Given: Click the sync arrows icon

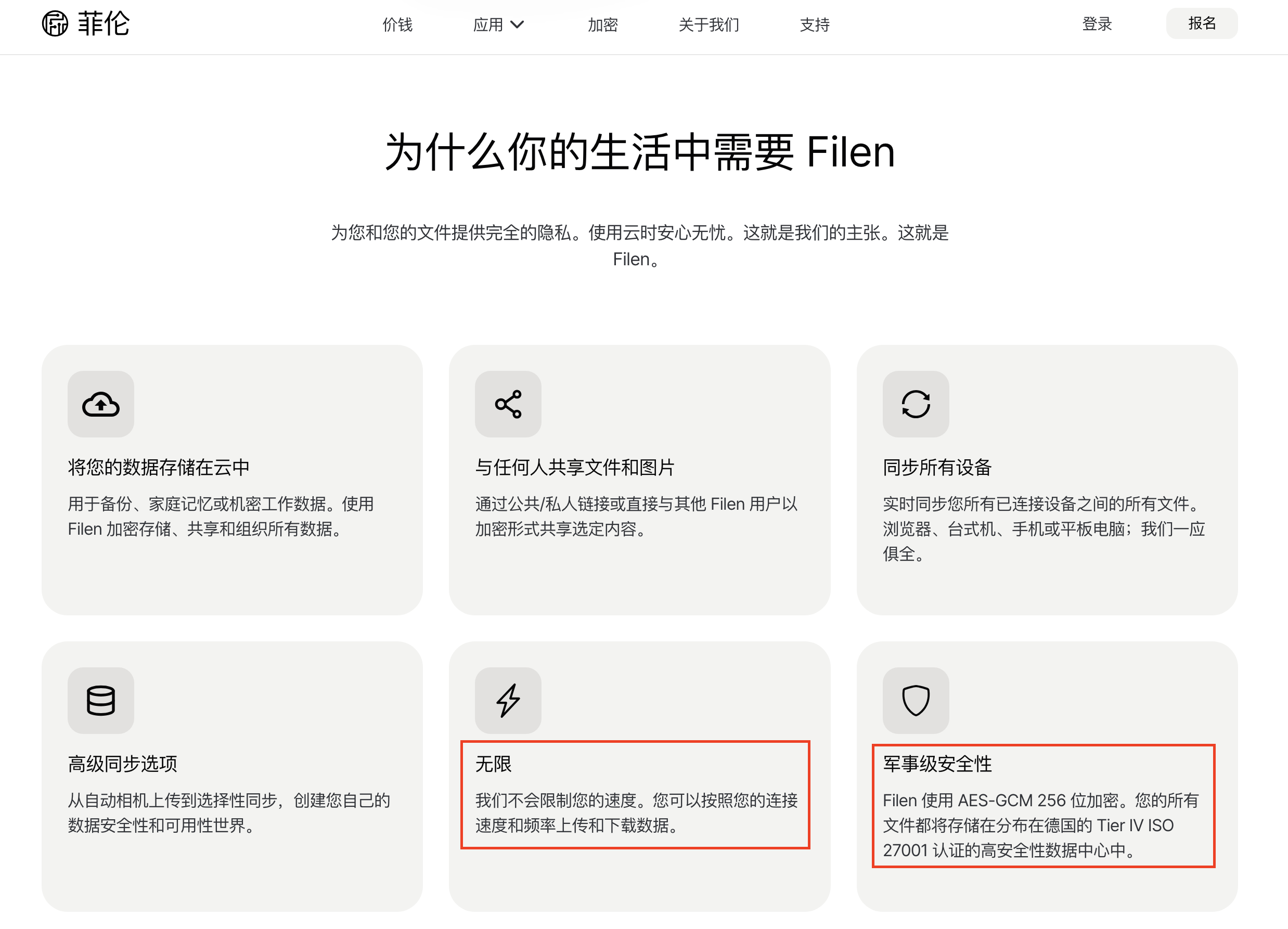Looking at the screenshot, I should click(916, 404).
